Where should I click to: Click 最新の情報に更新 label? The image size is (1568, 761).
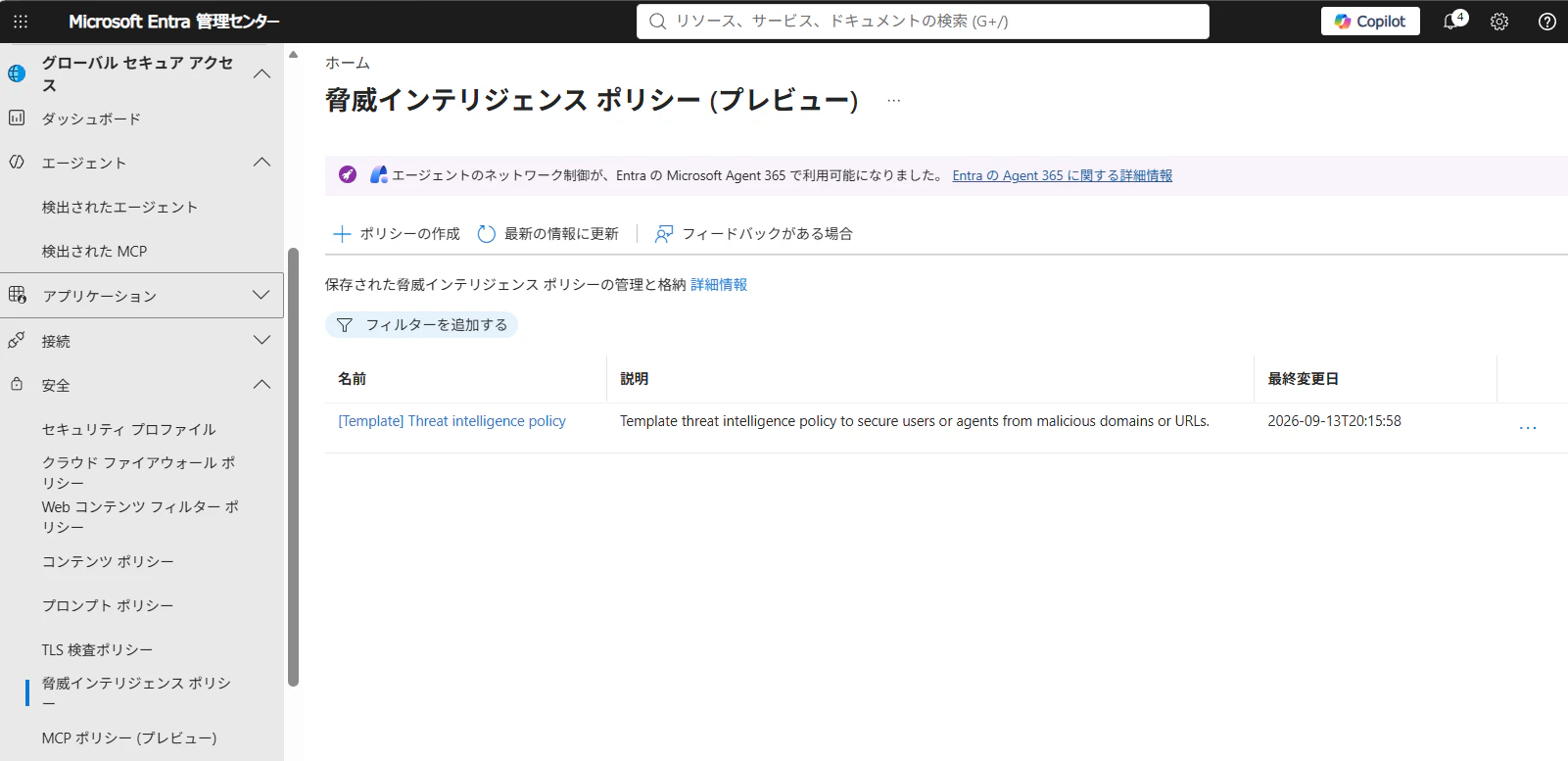pyautogui.click(x=561, y=234)
